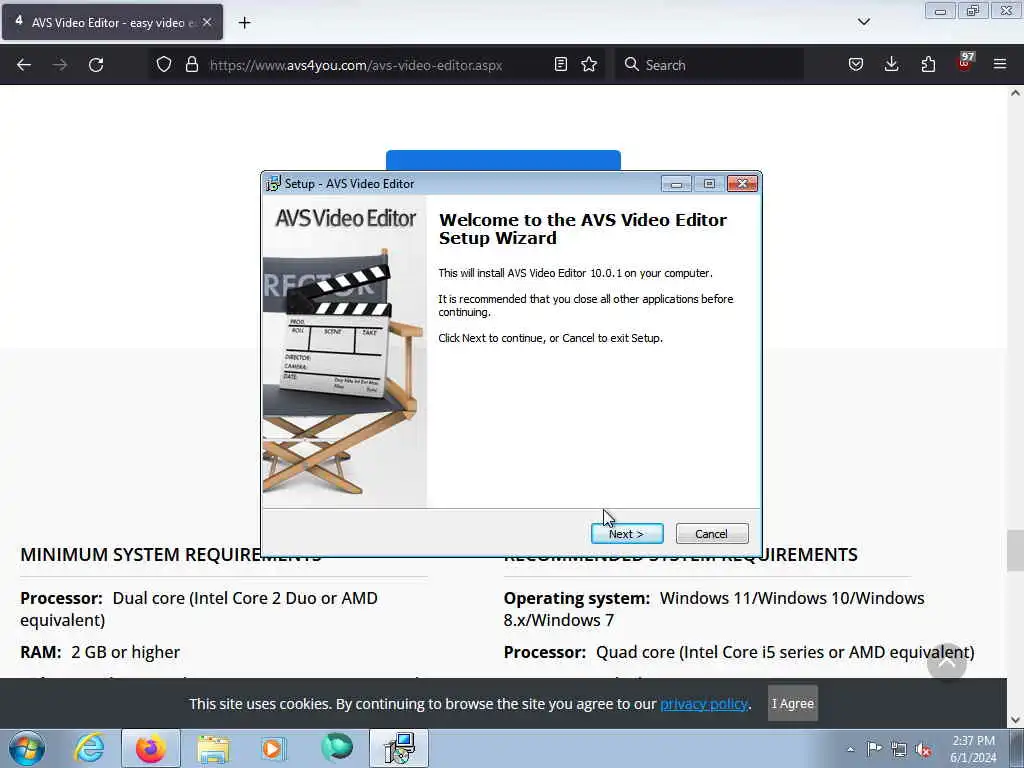
Task: Click the setup wizard maximize button
Action: pos(709,184)
